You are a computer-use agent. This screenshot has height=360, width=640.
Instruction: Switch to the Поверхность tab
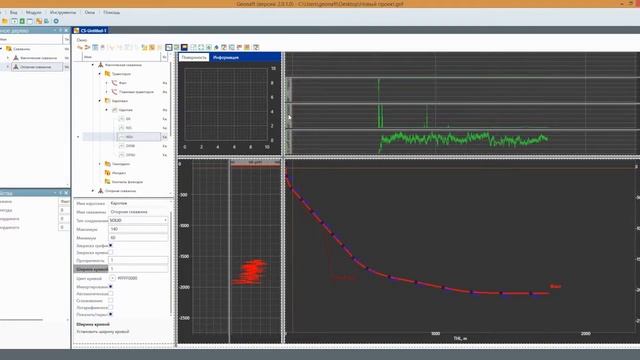(194, 58)
